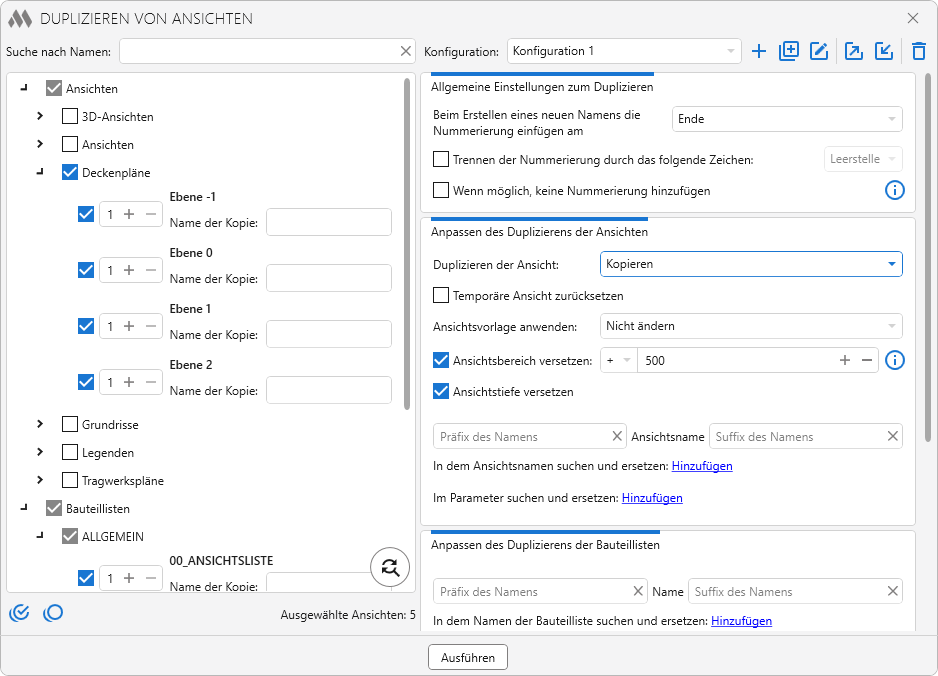This screenshot has width=938, height=676.
Task: Import a configuration from file
Action: [884, 51]
